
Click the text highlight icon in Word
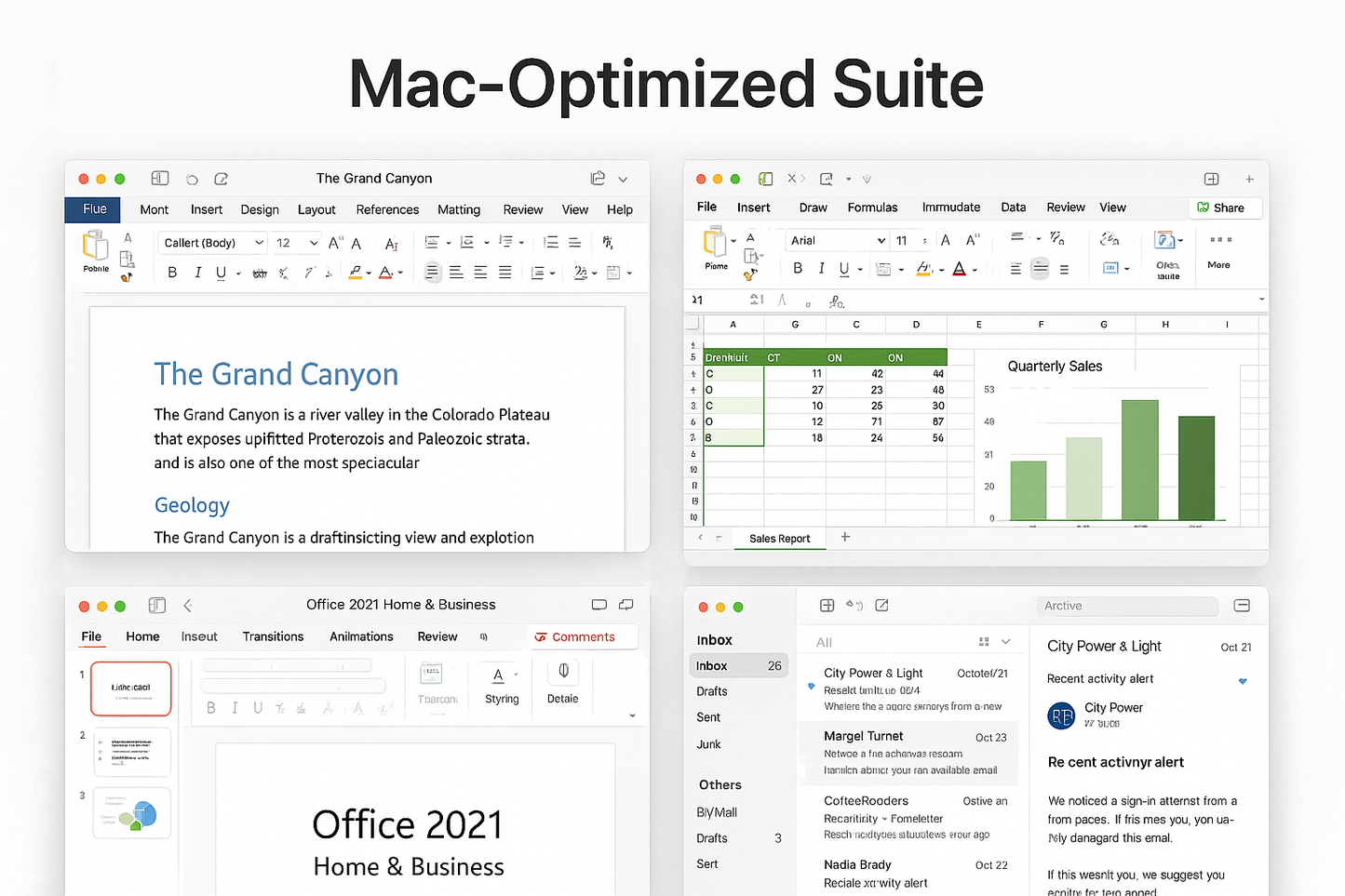[356, 272]
